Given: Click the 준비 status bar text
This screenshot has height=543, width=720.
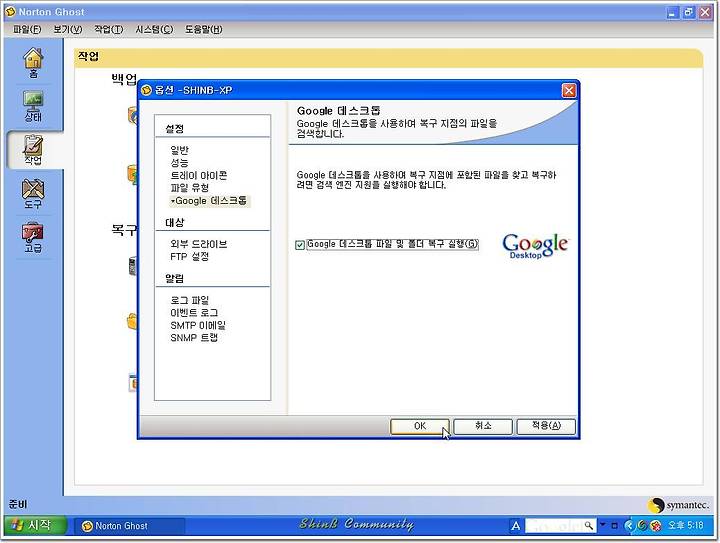Looking at the screenshot, I should pos(18,504).
